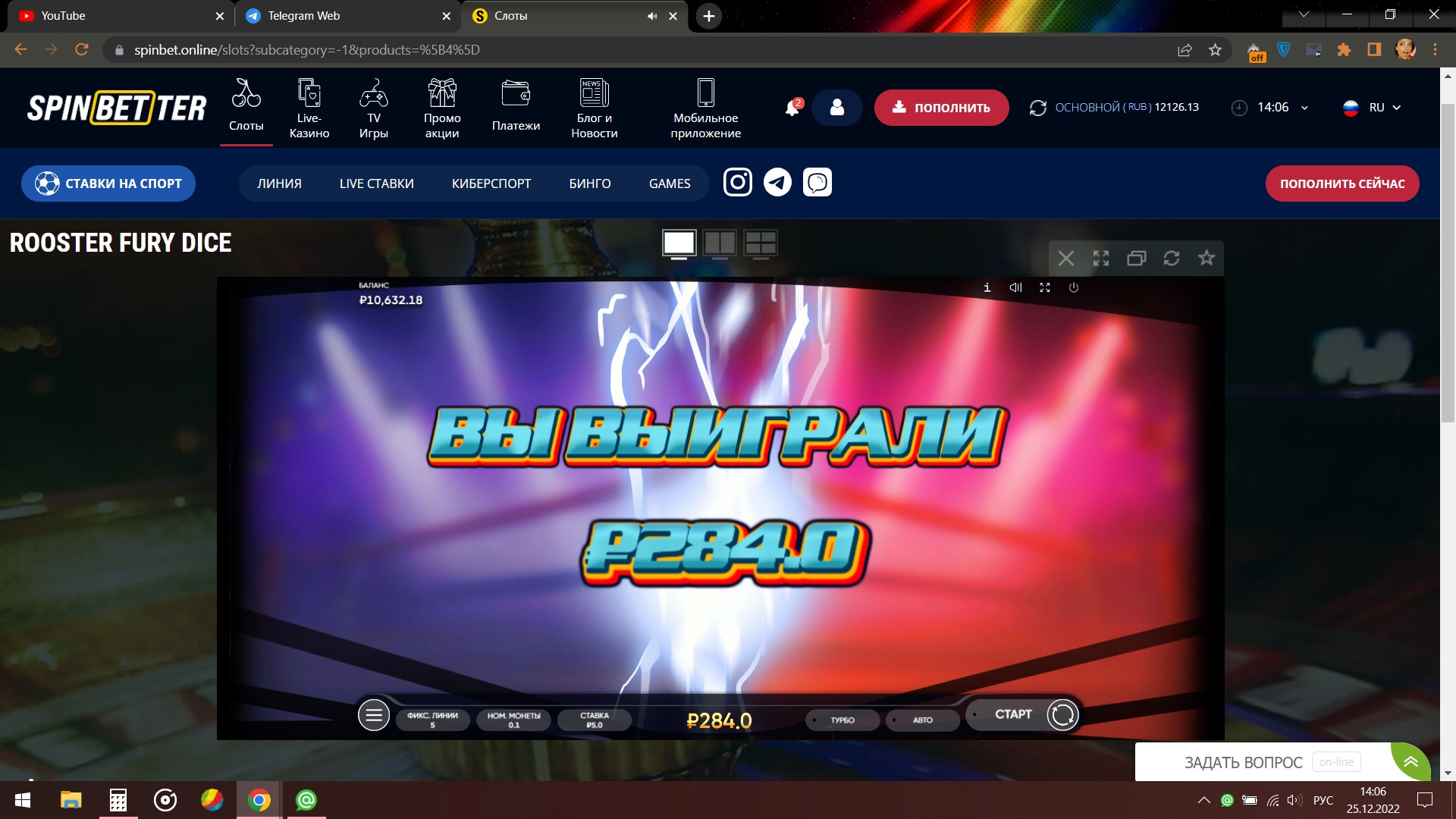Open the Instagram icon link
Viewport: 1456px width, 819px height.
coord(737,182)
